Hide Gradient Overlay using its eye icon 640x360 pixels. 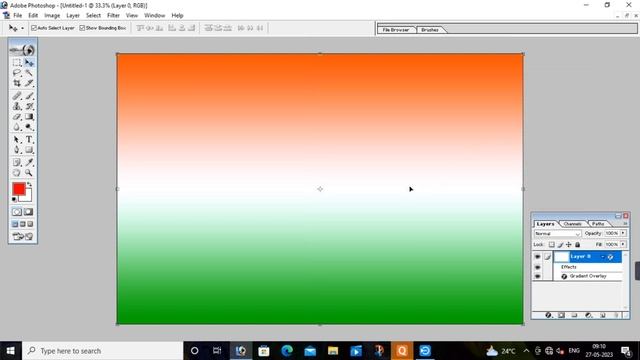538,276
